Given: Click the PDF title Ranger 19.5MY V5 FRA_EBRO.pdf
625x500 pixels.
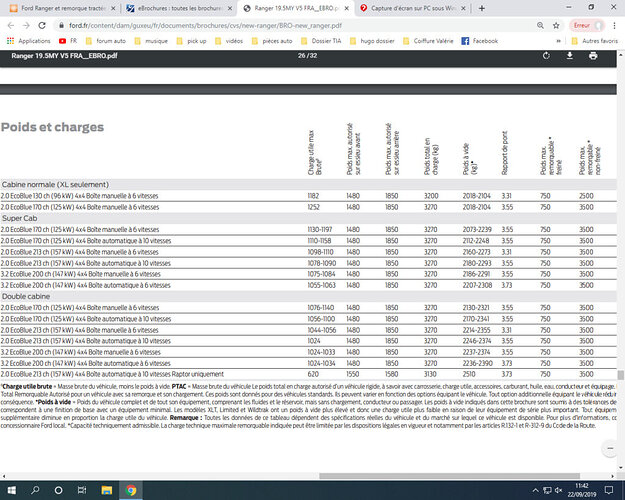Looking at the screenshot, I should [x=64, y=56].
